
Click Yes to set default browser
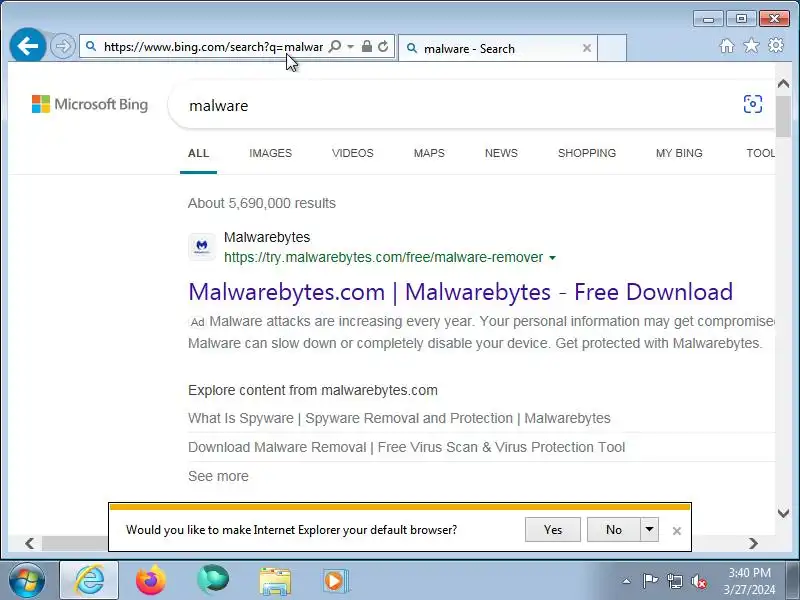coord(553,530)
